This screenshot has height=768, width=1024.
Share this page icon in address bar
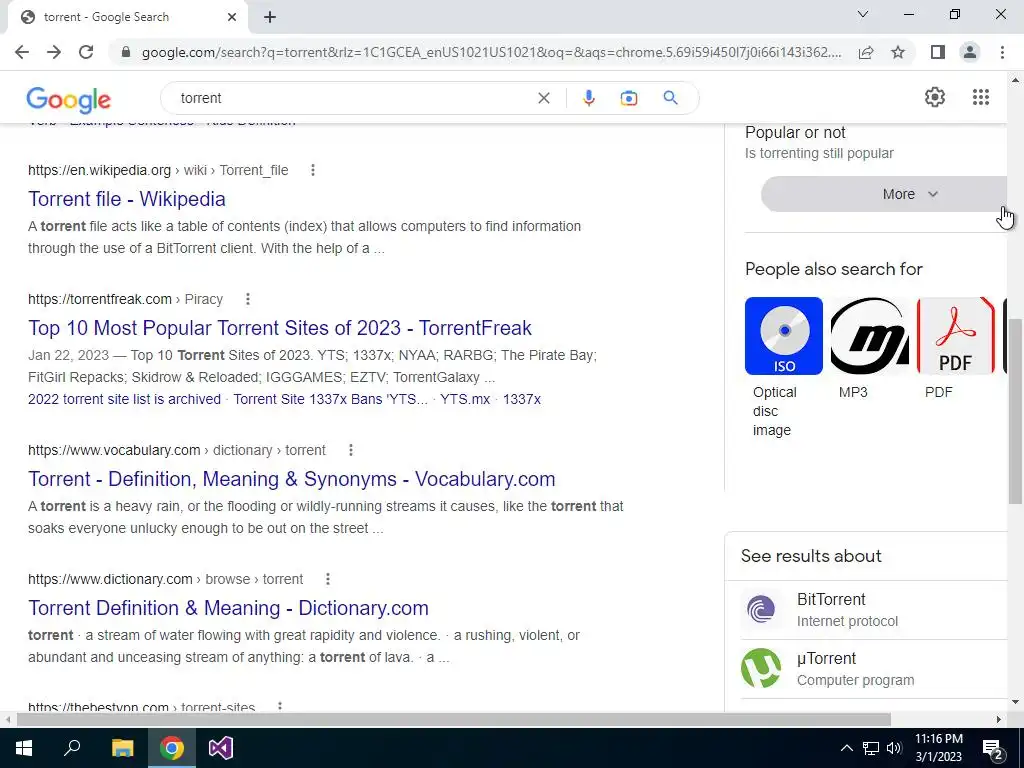866,52
